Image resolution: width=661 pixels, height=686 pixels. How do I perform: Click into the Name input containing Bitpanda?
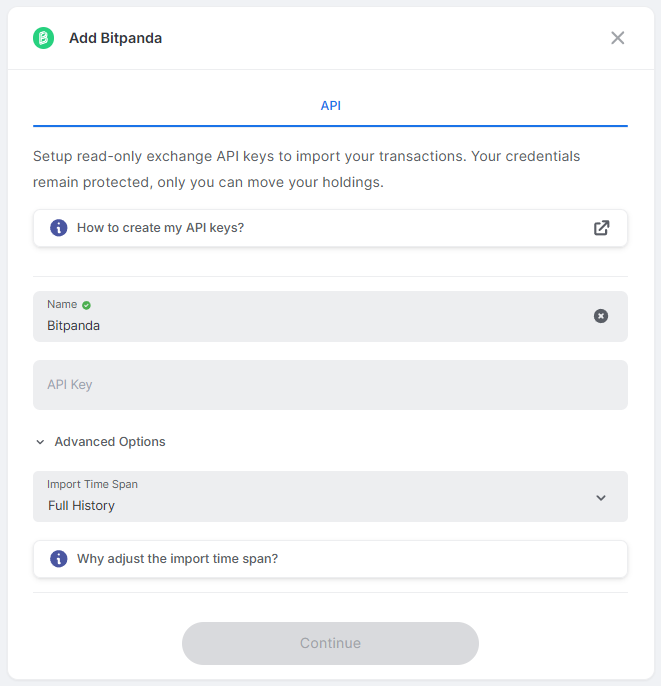pyautogui.click(x=330, y=316)
